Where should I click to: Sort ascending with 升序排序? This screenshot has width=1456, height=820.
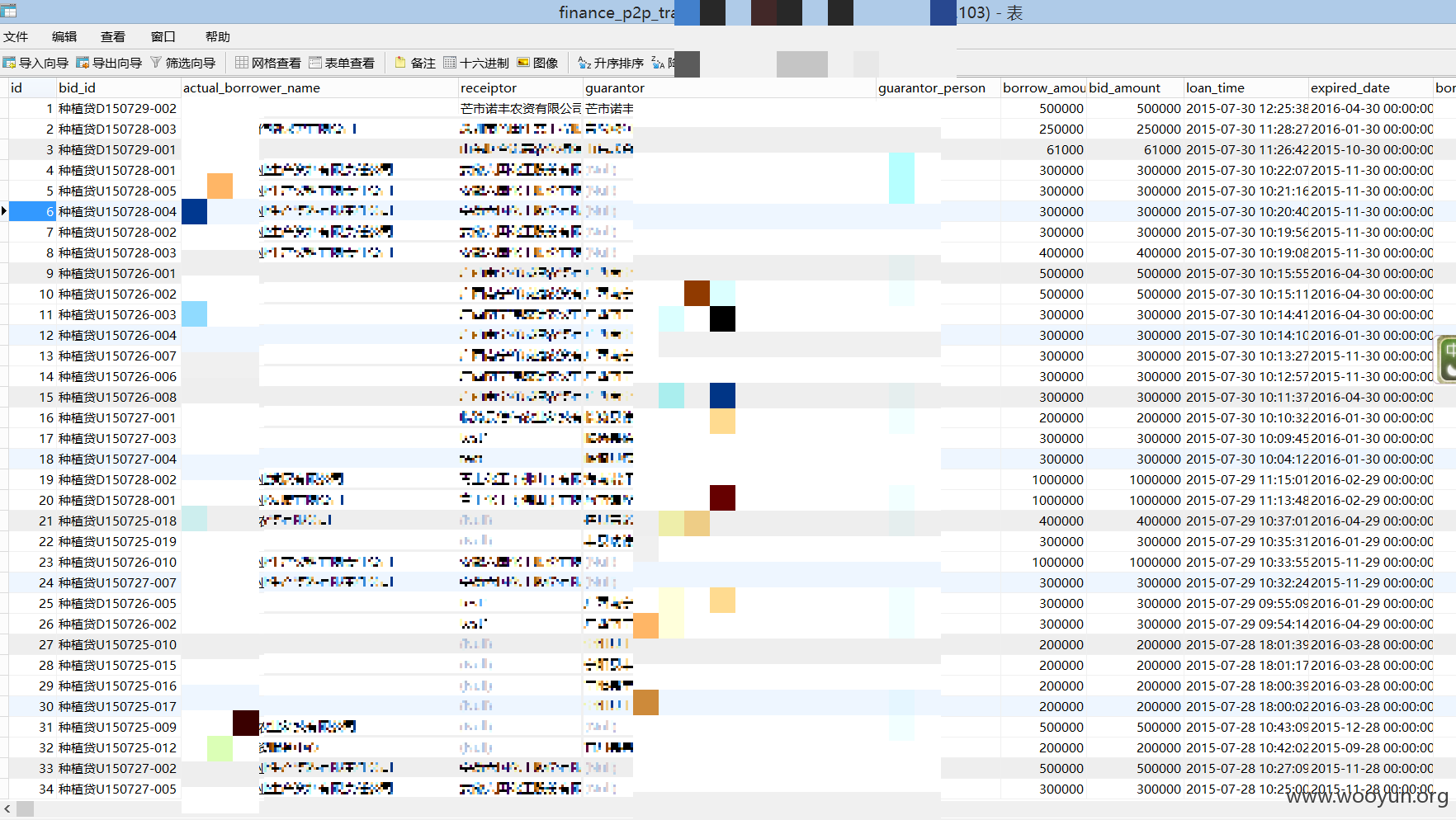click(611, 64)
